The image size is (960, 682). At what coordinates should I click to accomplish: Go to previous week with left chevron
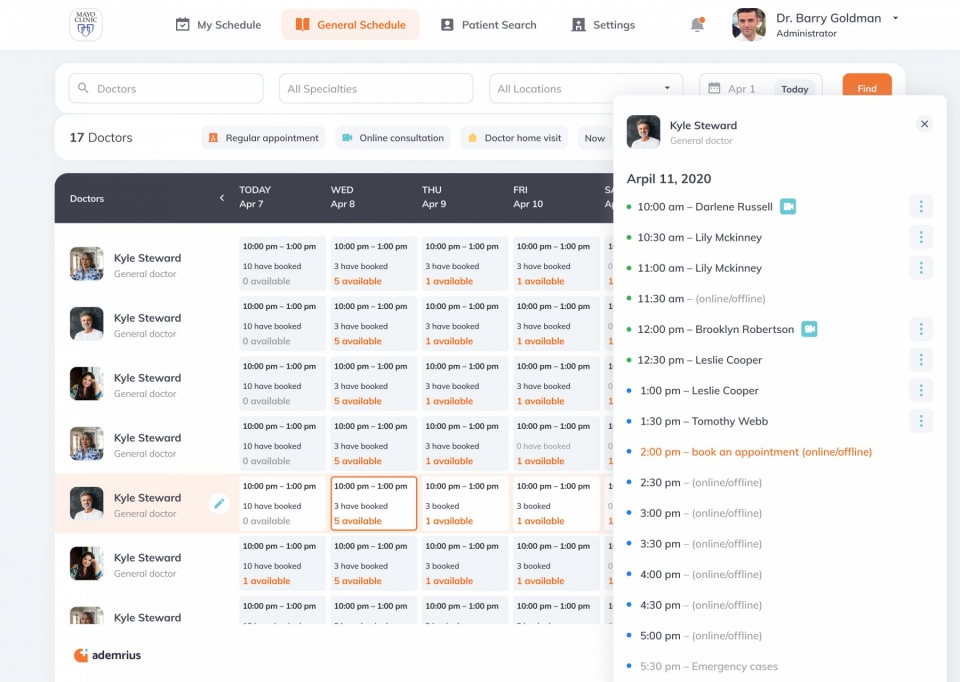click(222, 198)
